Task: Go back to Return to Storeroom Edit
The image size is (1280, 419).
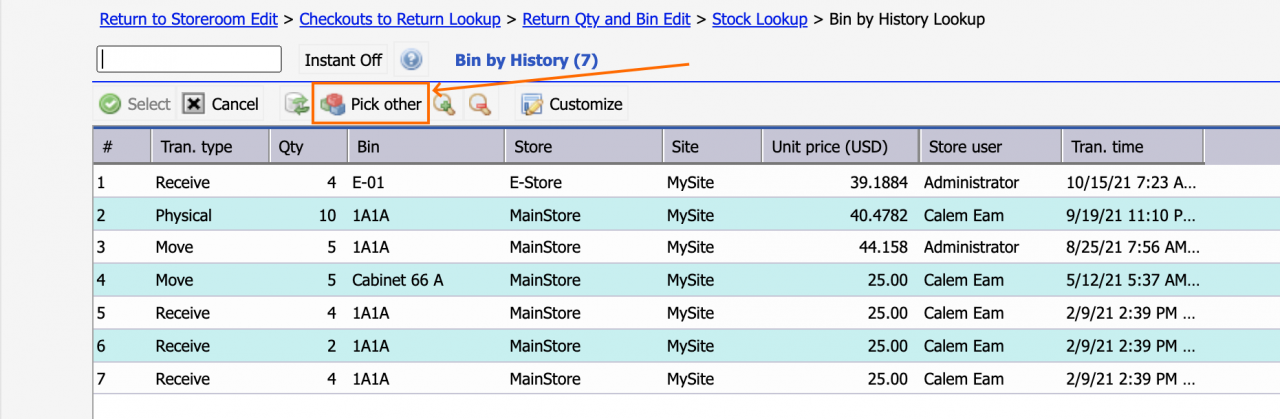Action: [x=189, y=19]
